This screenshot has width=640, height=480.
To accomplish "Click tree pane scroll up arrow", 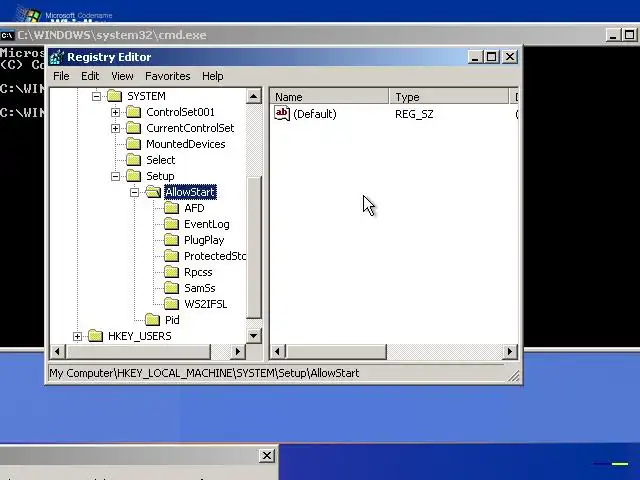I will (x=253, y=96).
